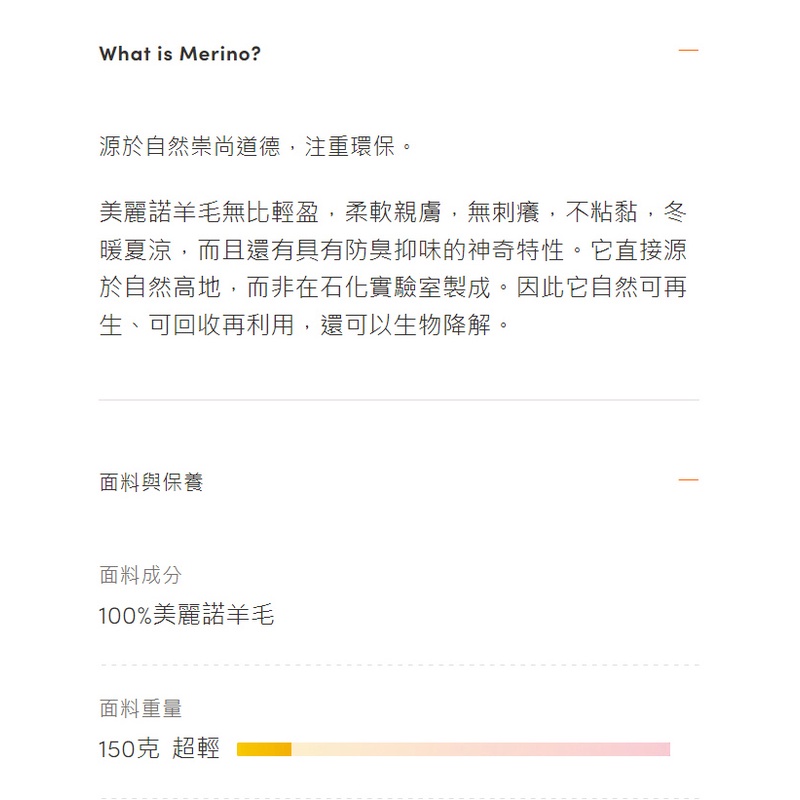
Task: Click the "What is Merino?" accordion heading
Action: pyautogui.click(x=180, y=53)
